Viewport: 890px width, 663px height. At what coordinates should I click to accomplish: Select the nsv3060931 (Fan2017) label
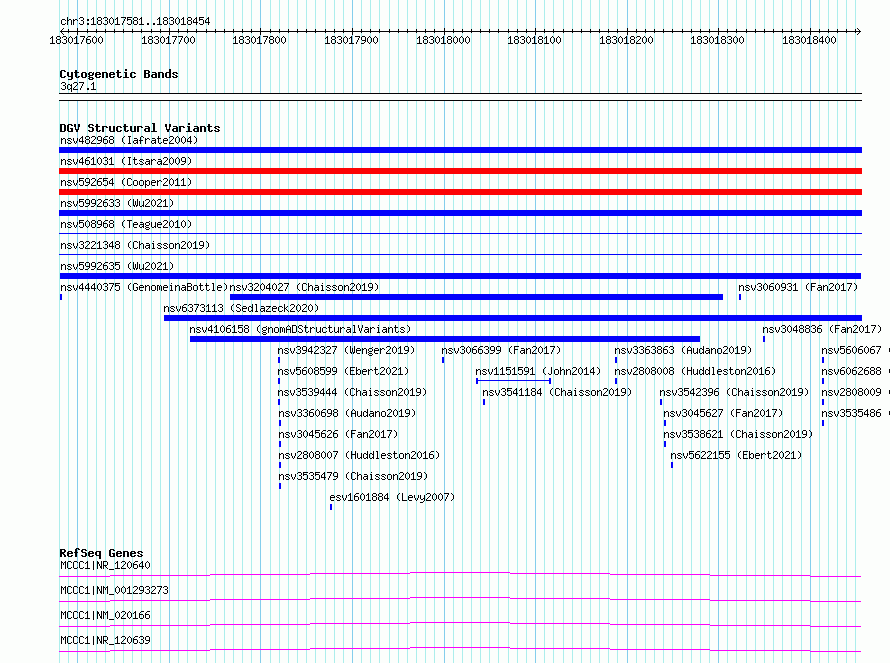tap(798, 287)
